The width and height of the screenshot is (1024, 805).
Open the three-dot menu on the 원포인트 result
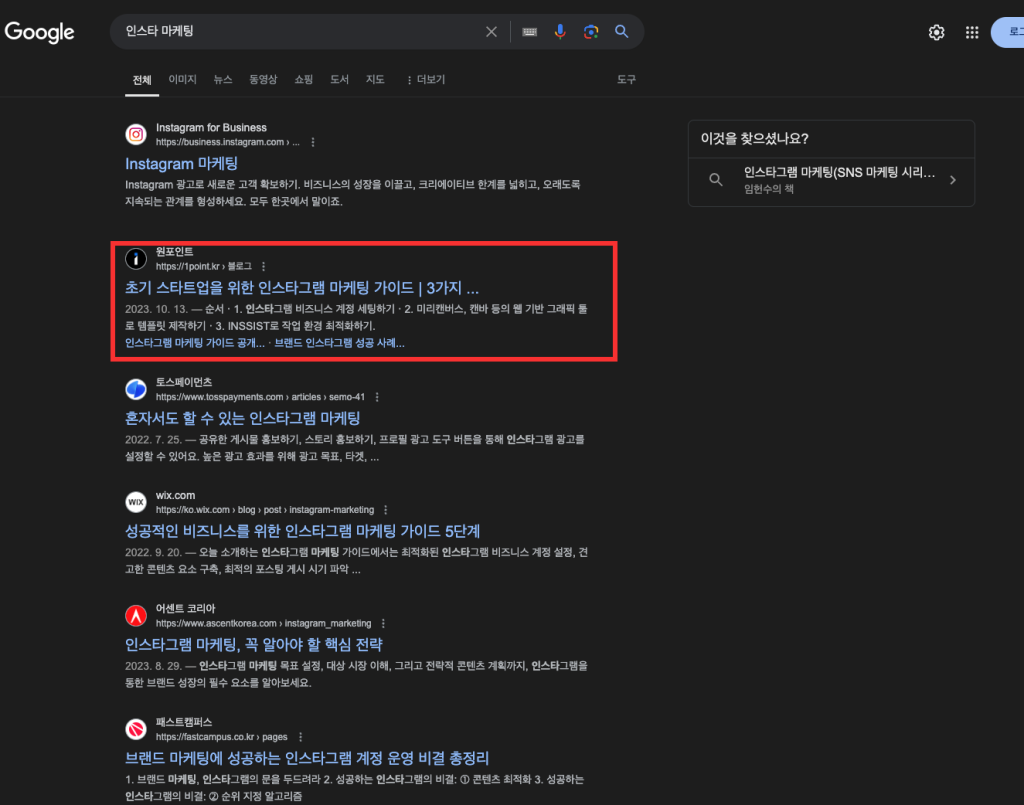click(262, 266)
